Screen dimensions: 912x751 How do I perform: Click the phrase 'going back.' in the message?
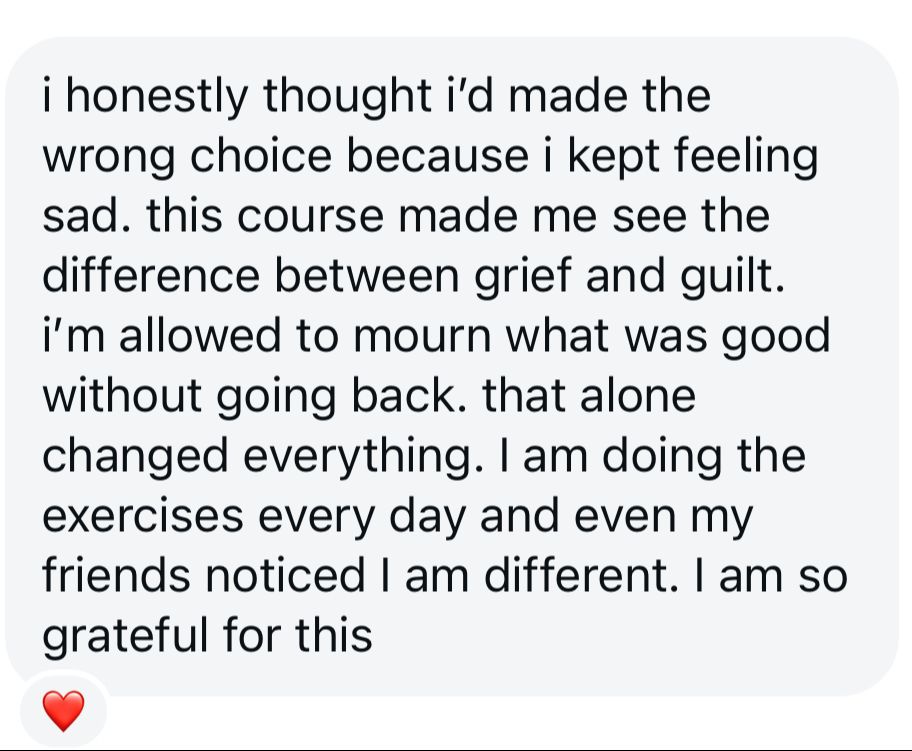pyautogui.click(x=342, y=396)
